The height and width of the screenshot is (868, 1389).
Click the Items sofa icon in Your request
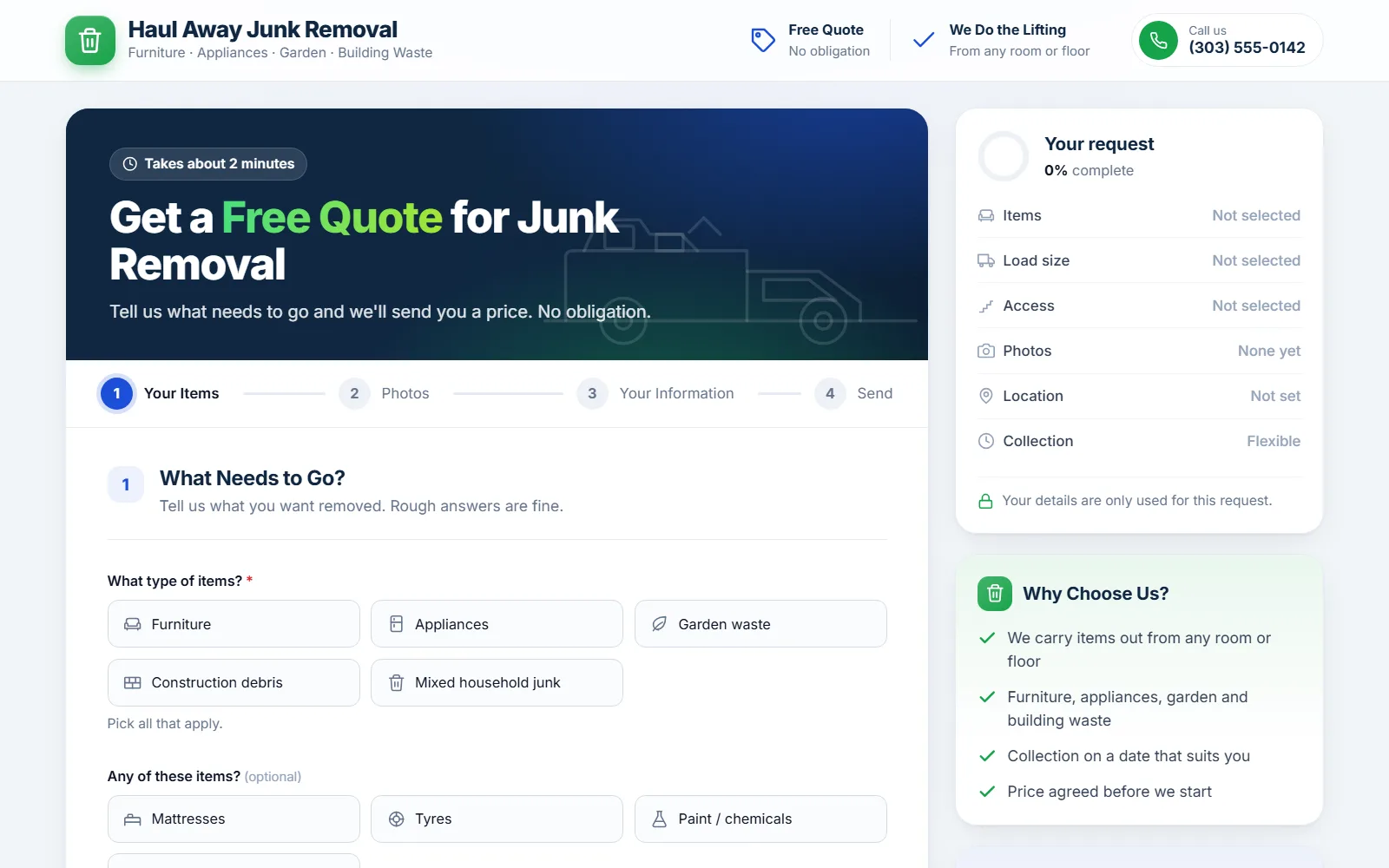[x=986, y=215]
